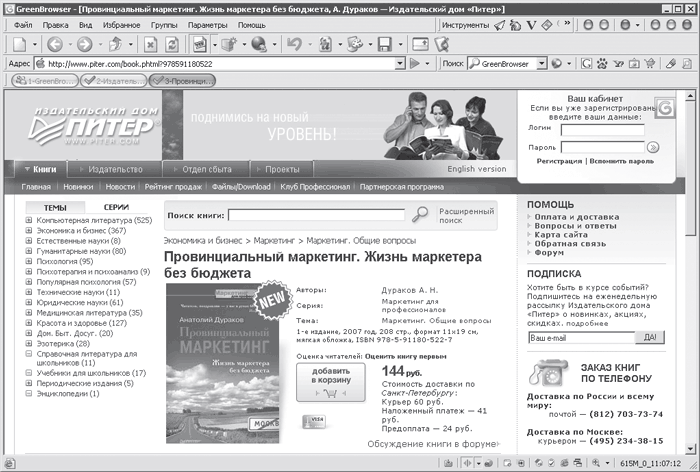The height and width of the screenshot is (472, 700).
Task: Expand the Красота и здоровье (127) category
Action: (x=29, y=323)
